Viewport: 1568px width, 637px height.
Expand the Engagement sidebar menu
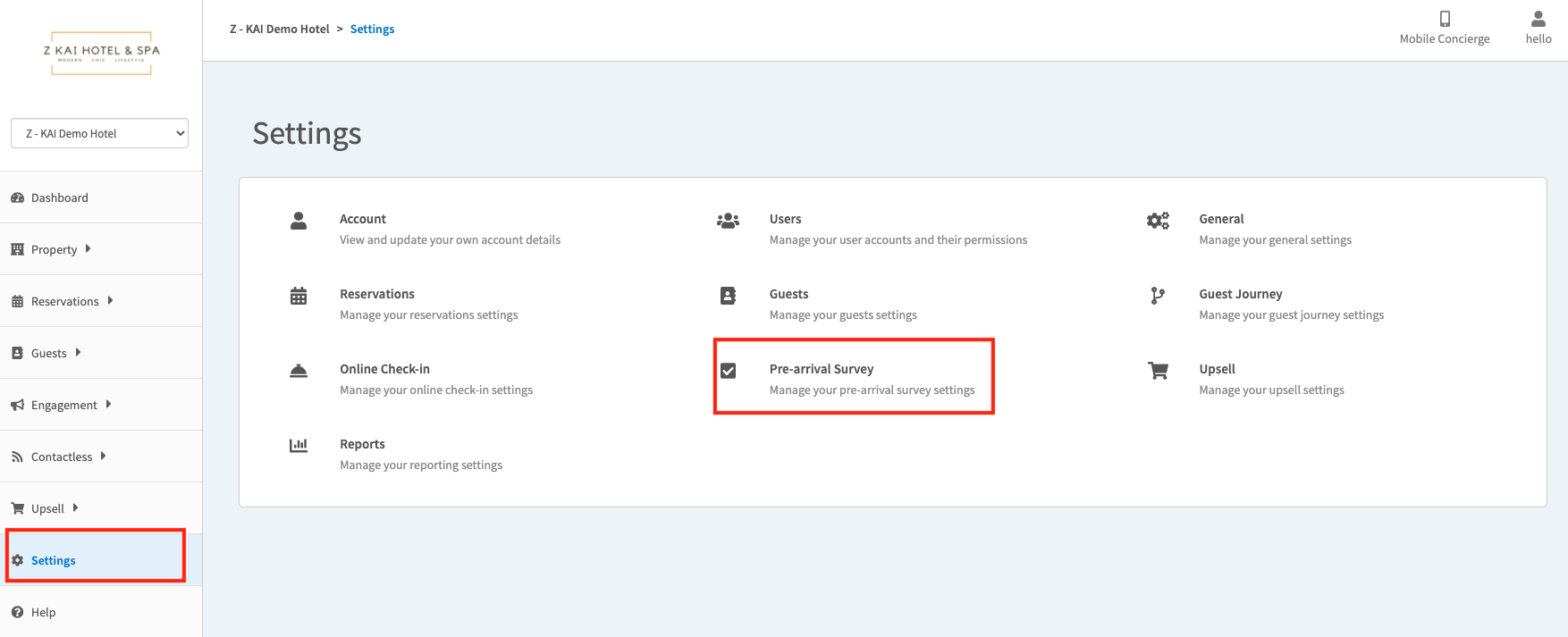click(x=63, y=405)
